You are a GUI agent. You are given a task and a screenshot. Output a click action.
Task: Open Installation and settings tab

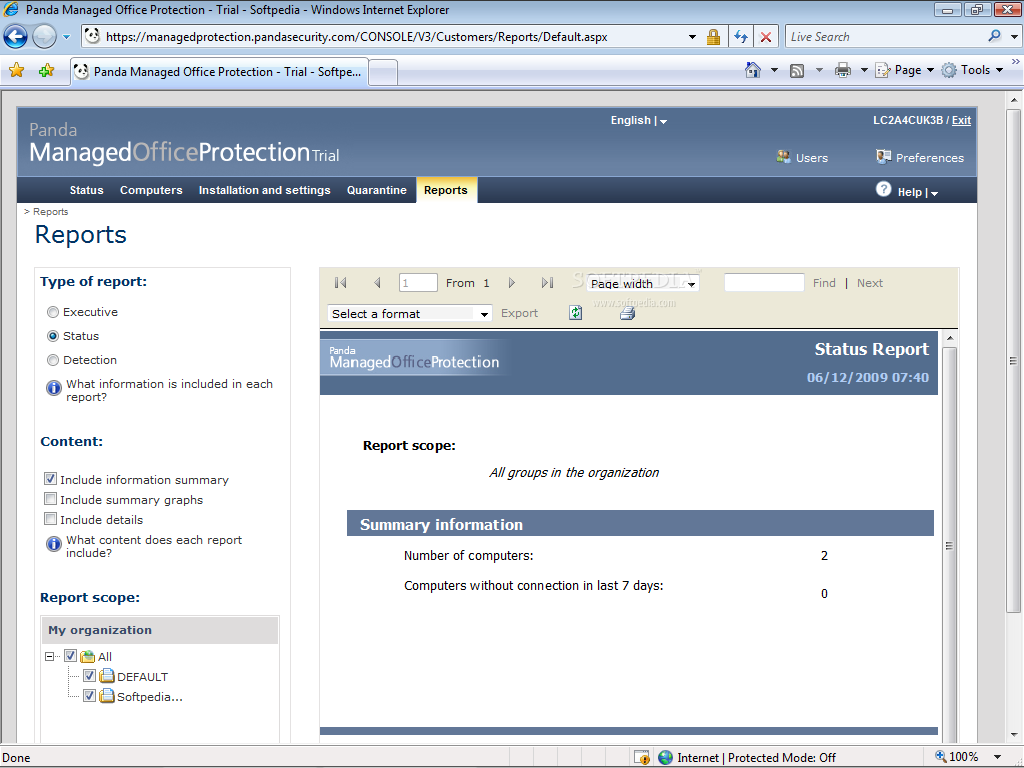(x=264, y=190)
